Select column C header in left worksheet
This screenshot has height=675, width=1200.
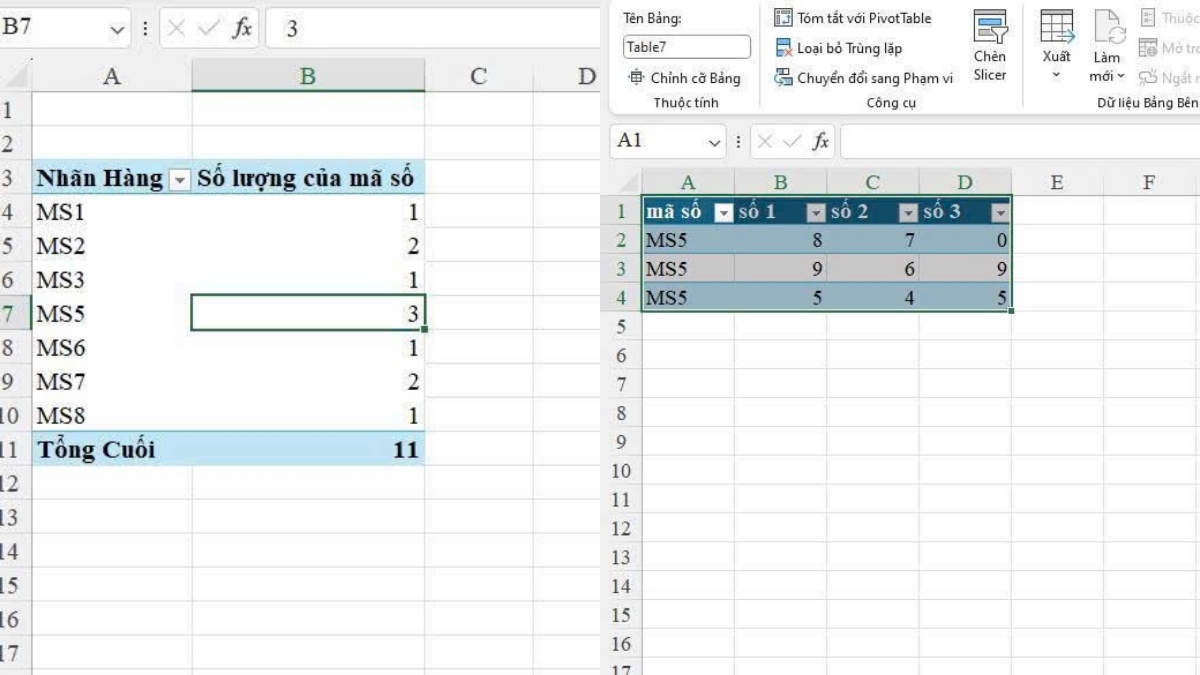pos(479,76)
